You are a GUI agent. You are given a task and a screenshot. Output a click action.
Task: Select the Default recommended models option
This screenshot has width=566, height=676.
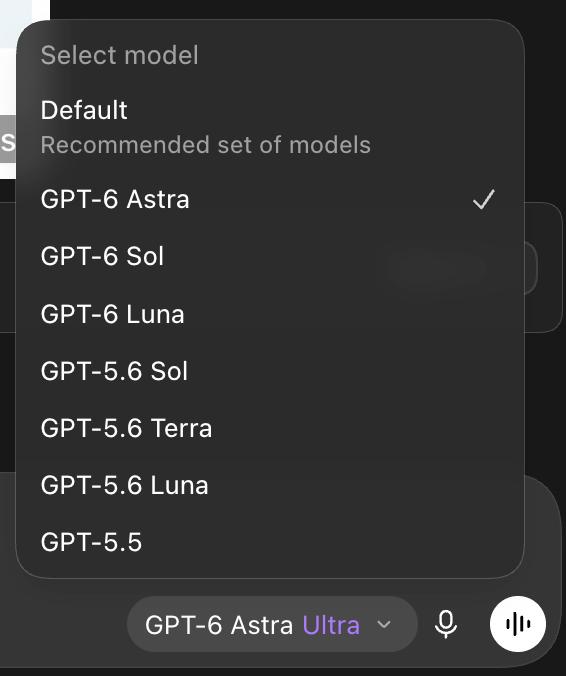tap(270, 126)
